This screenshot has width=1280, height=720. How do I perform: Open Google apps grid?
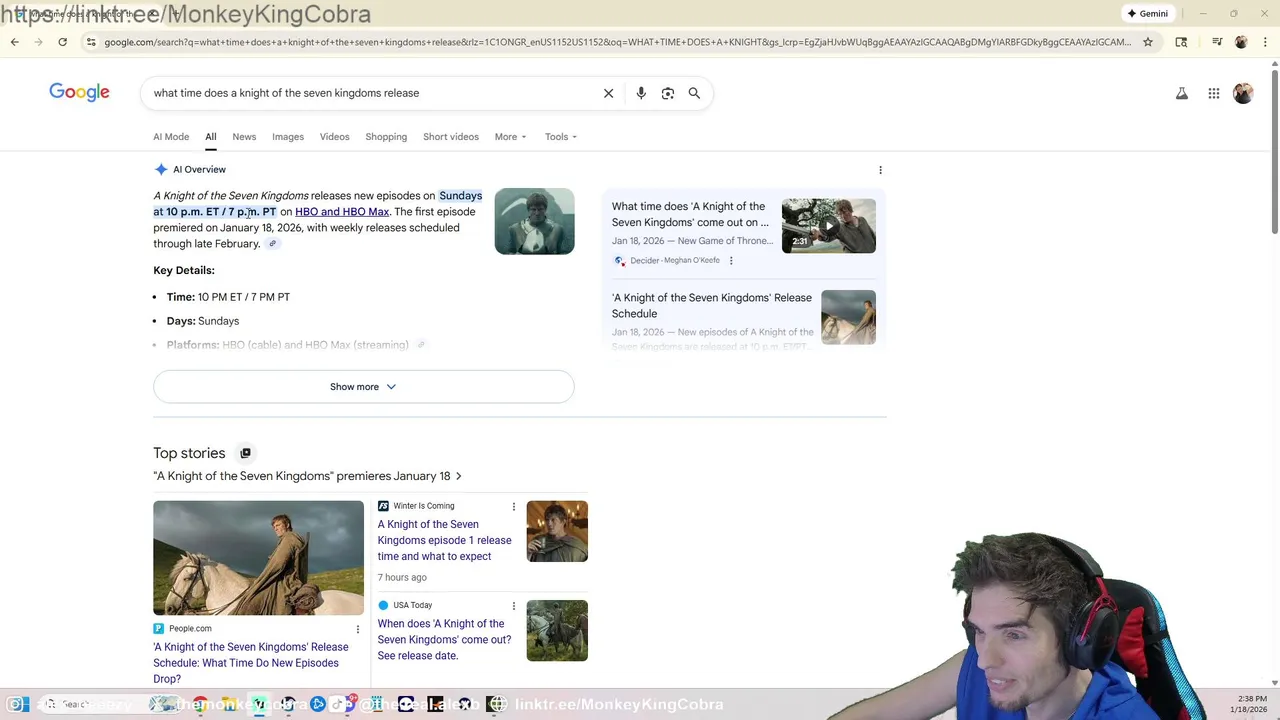pyautogui.click(x=1214, y=93)
